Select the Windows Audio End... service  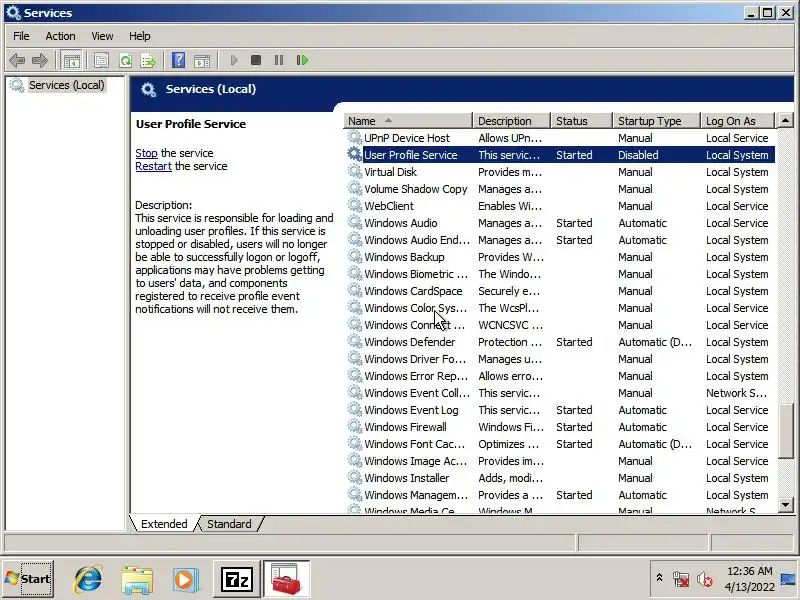click(x=560, y=240)
